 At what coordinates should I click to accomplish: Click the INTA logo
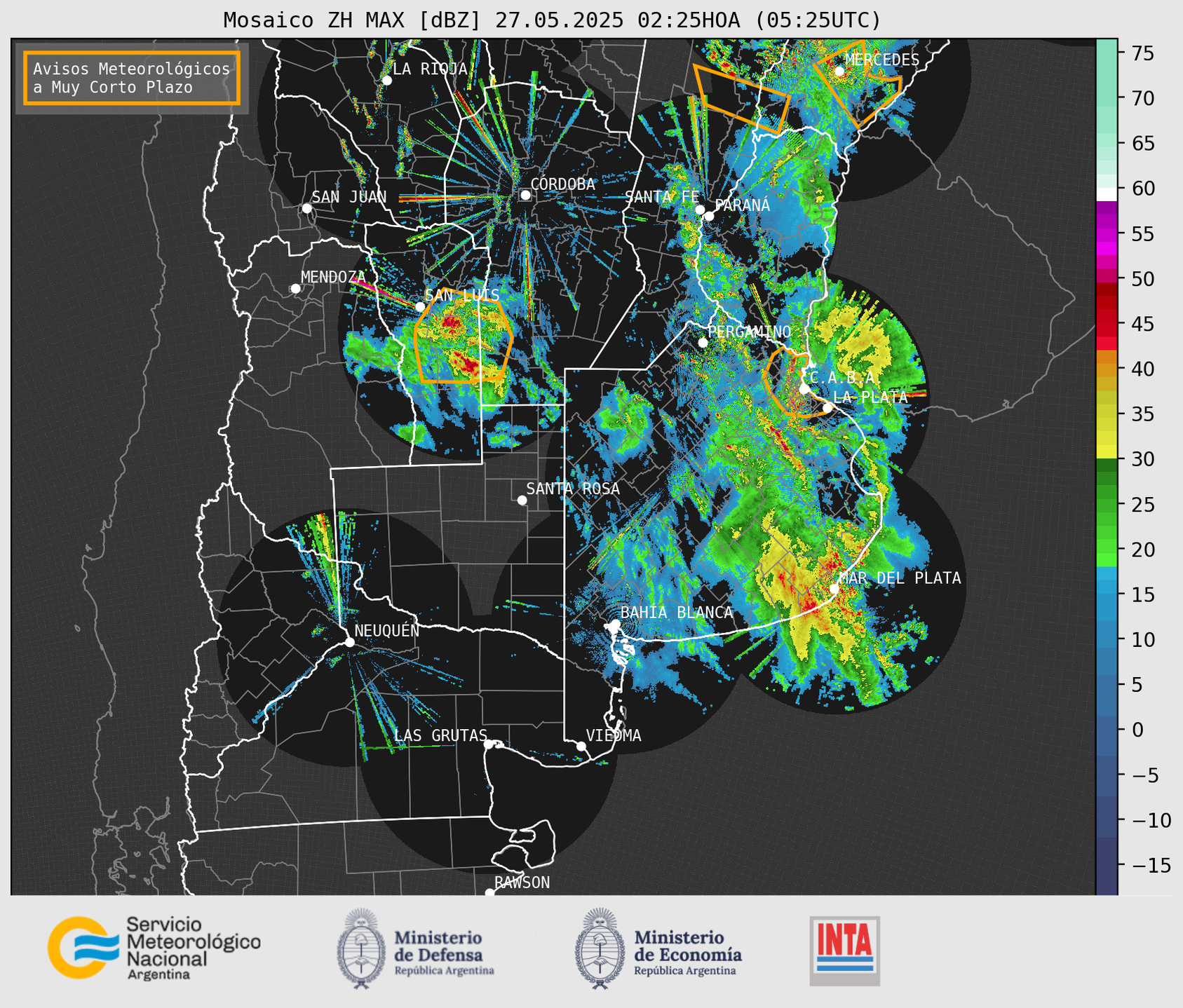click(844, 951)
